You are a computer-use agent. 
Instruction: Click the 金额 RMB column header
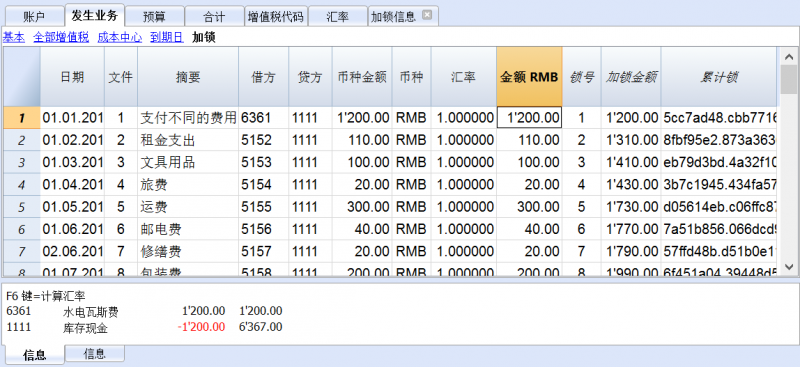[529, 77]
